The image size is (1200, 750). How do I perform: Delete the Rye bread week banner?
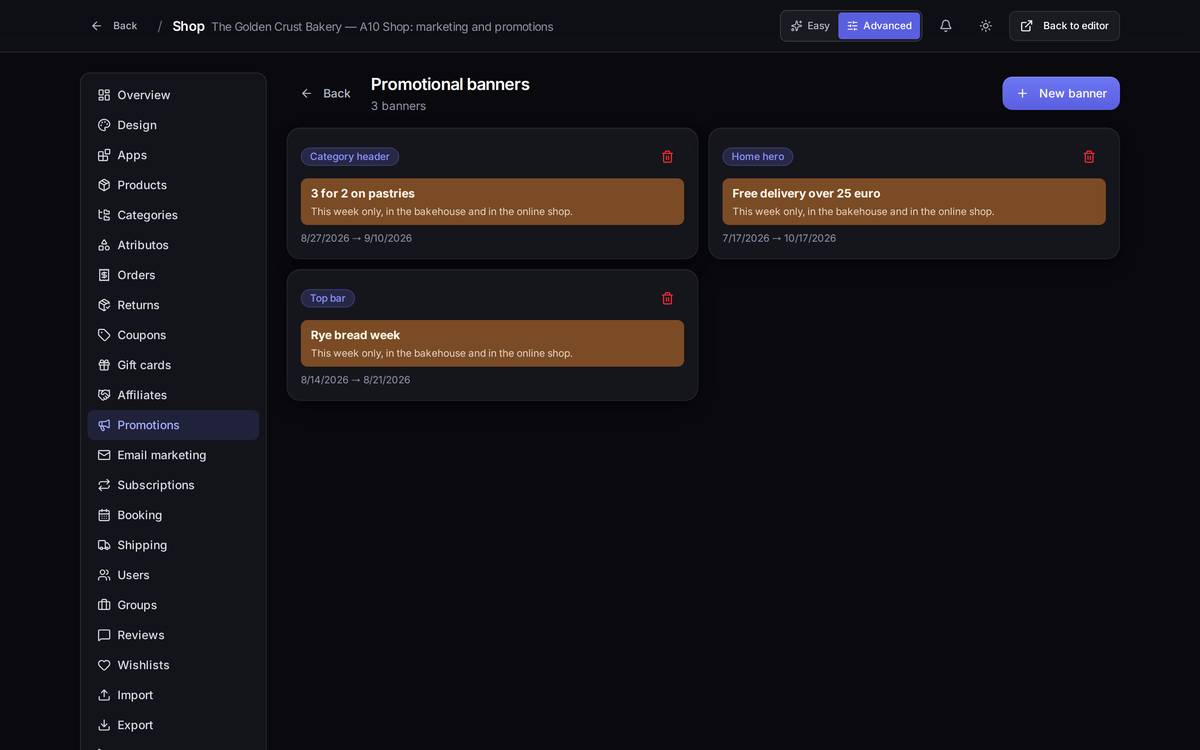(668, 298)
